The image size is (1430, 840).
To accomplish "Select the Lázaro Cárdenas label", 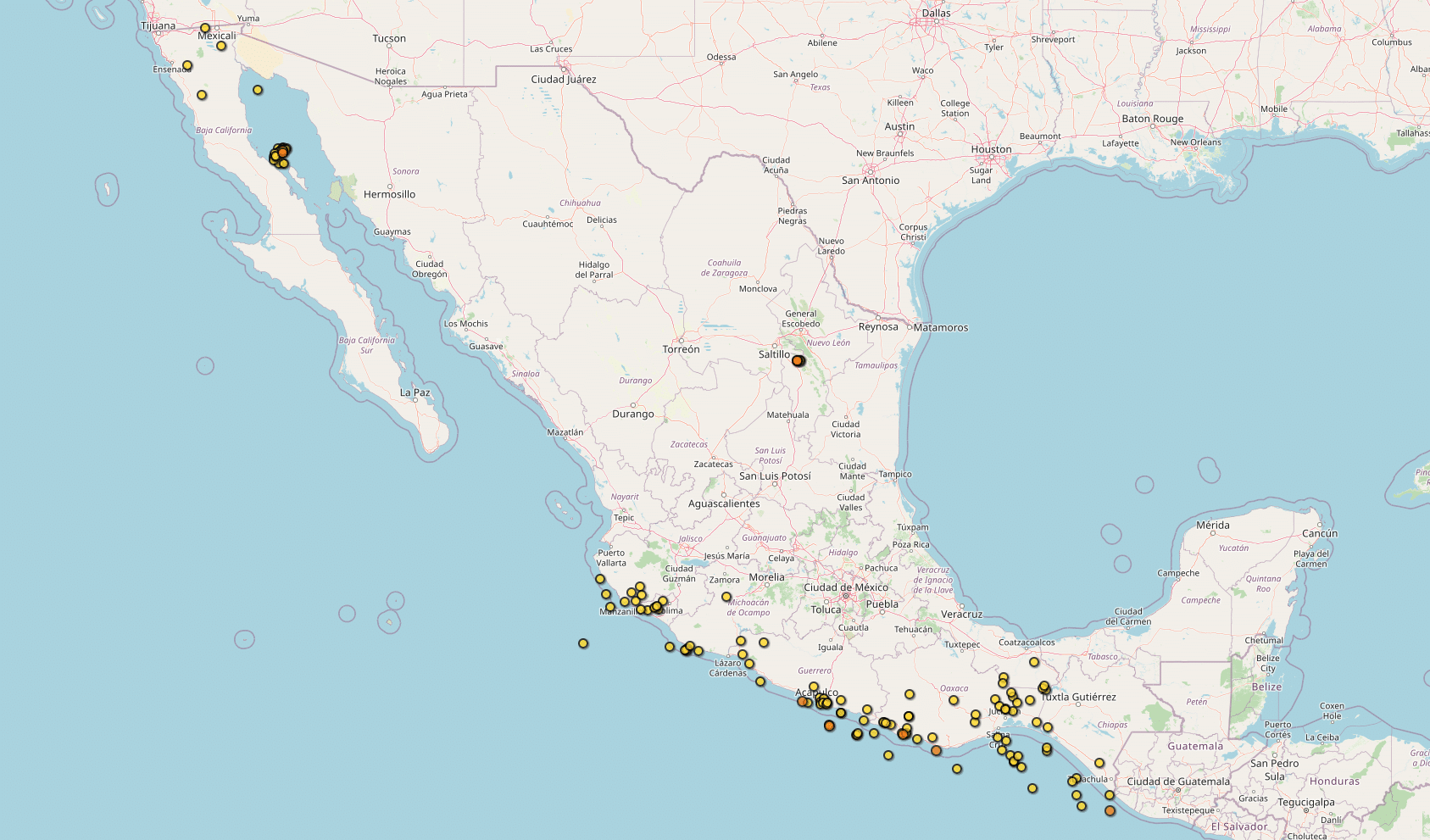I will (x=728, y=668).
